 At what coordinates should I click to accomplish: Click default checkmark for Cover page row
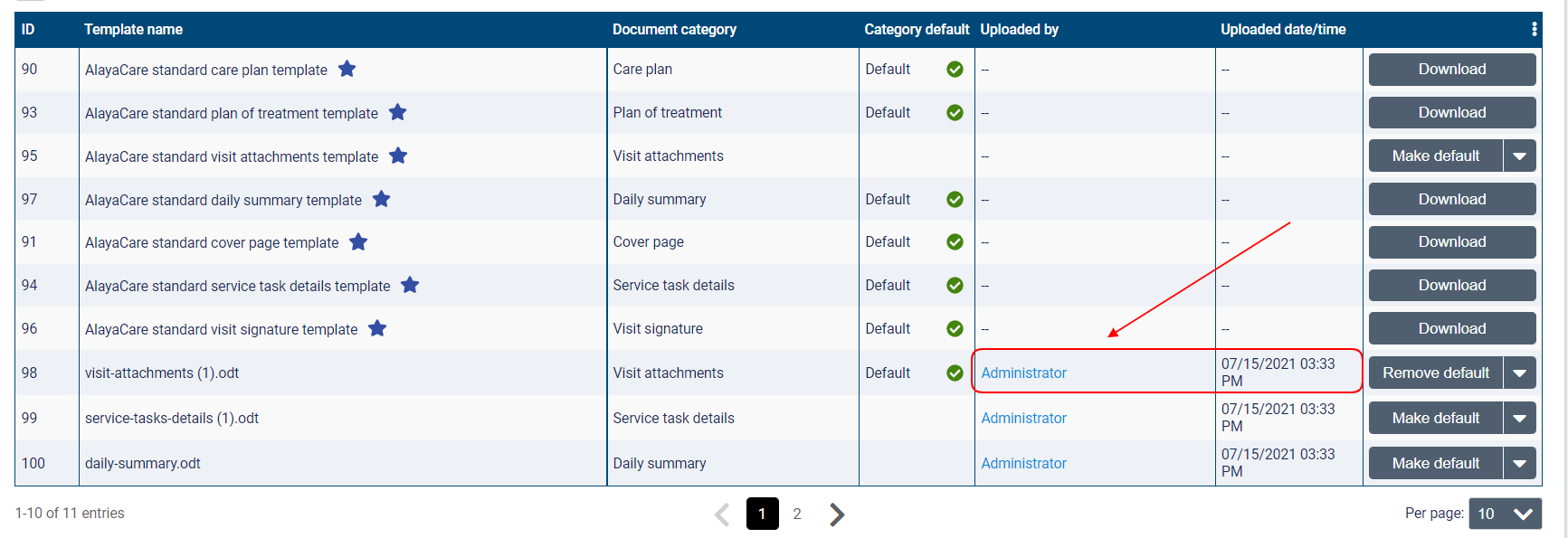click(955, 241)
